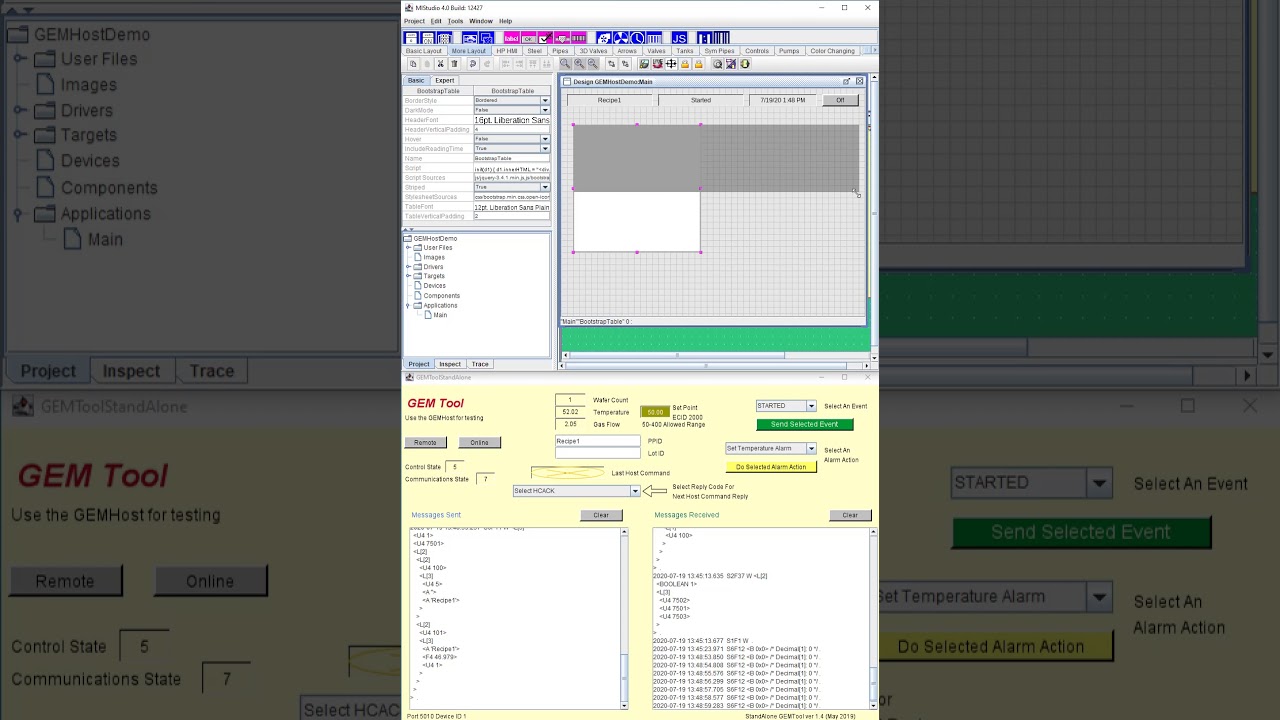The image size is (1280, 720).
Task: Switch to the Basic Layout tab
Action: tap(423, 51)
